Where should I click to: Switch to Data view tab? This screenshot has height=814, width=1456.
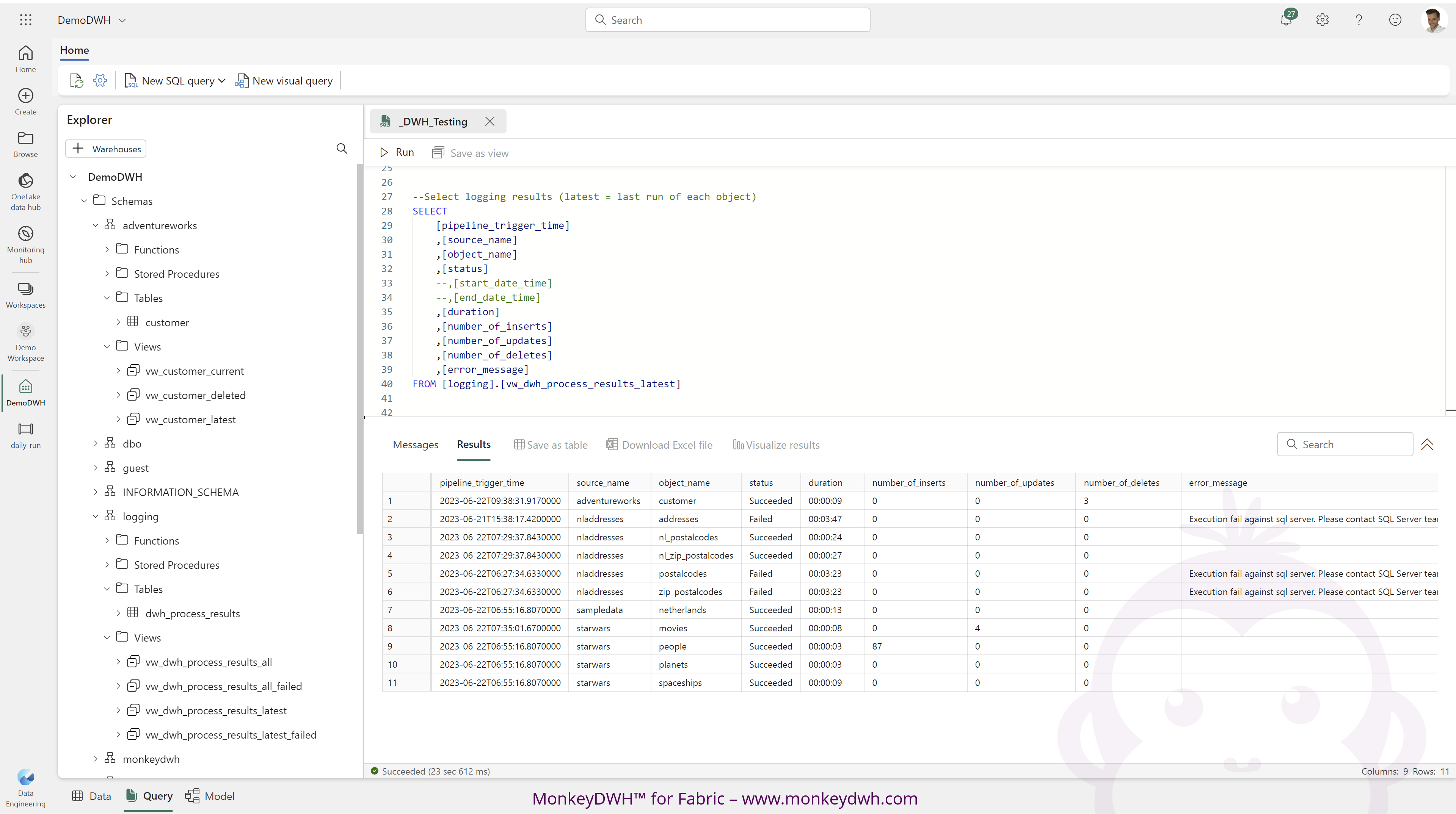pyautogui.click(x=91, y=796)
